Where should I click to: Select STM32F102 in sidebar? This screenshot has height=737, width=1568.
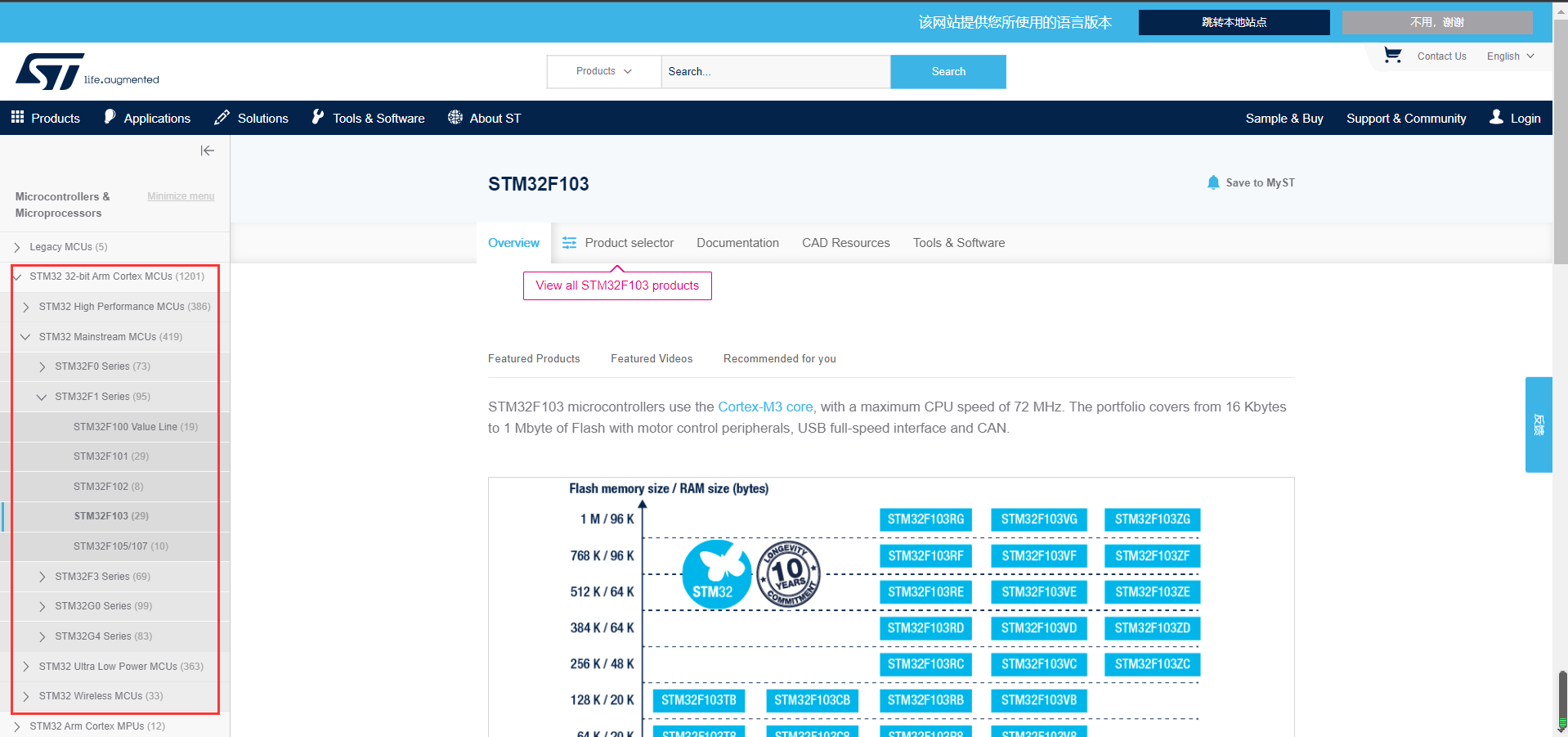point(108,487)
